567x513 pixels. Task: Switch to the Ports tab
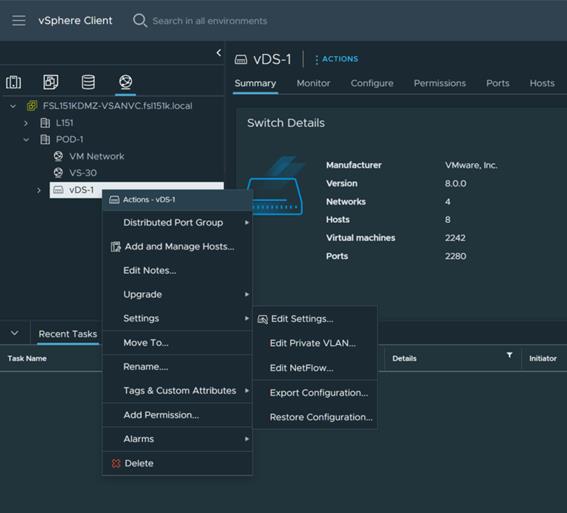pyautogui.click(x=498, y=83)
